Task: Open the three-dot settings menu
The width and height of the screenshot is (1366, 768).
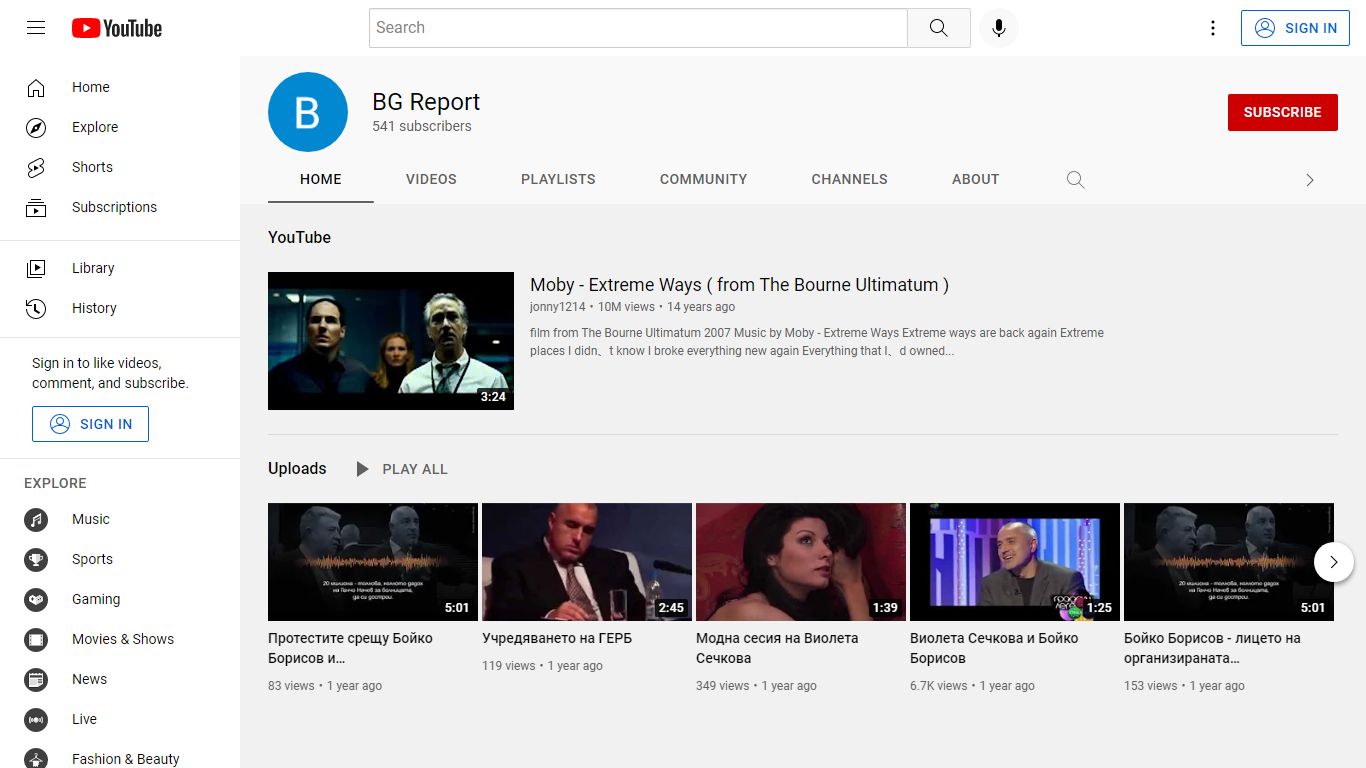Action: pos(1213,28)
